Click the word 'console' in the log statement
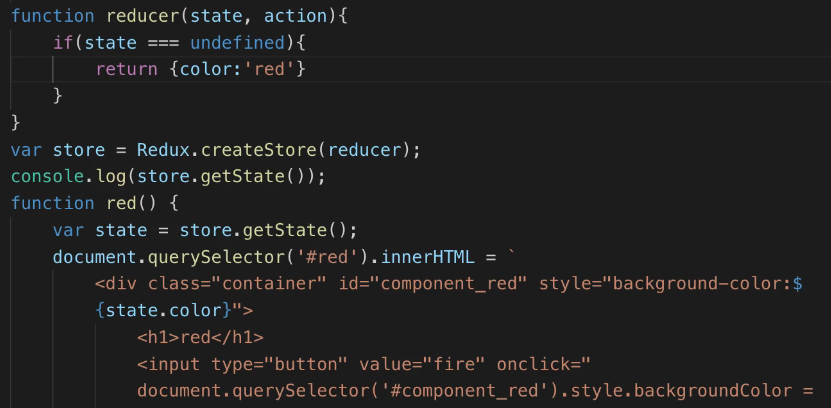Viewport: 831px width, 408px height. point(47,176)
